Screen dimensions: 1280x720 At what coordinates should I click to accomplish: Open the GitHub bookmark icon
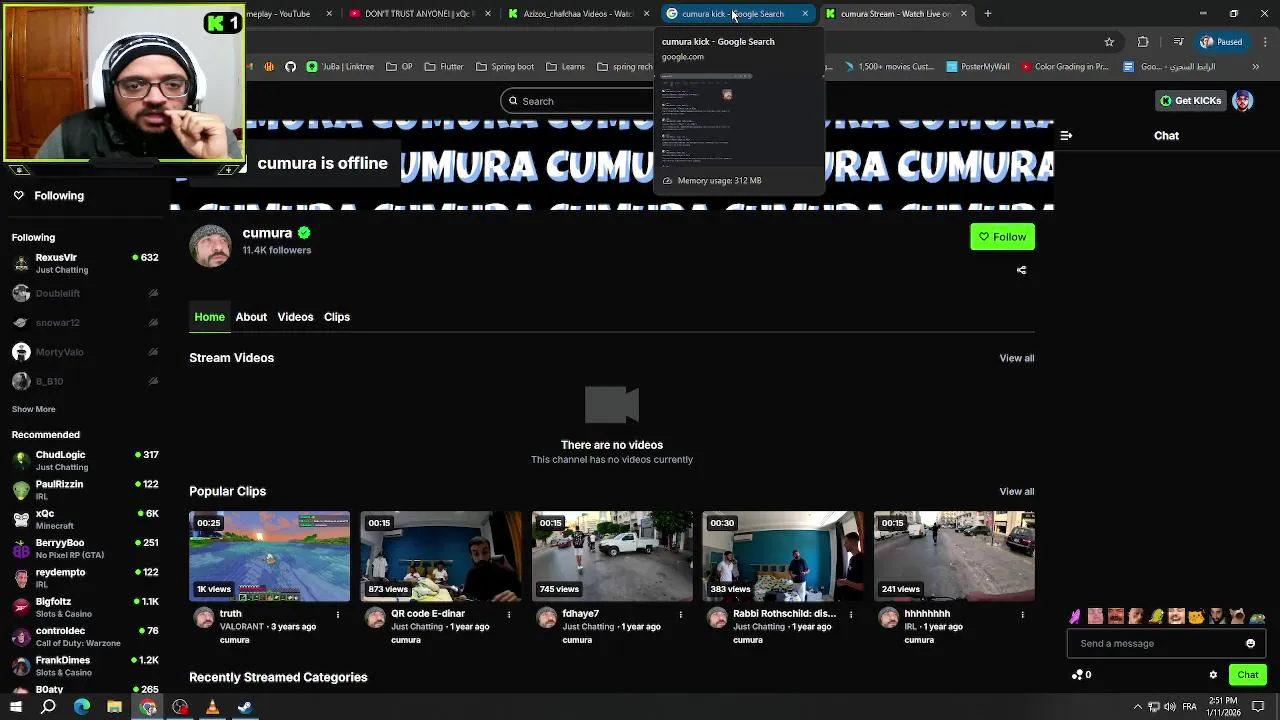pos(290,67)
